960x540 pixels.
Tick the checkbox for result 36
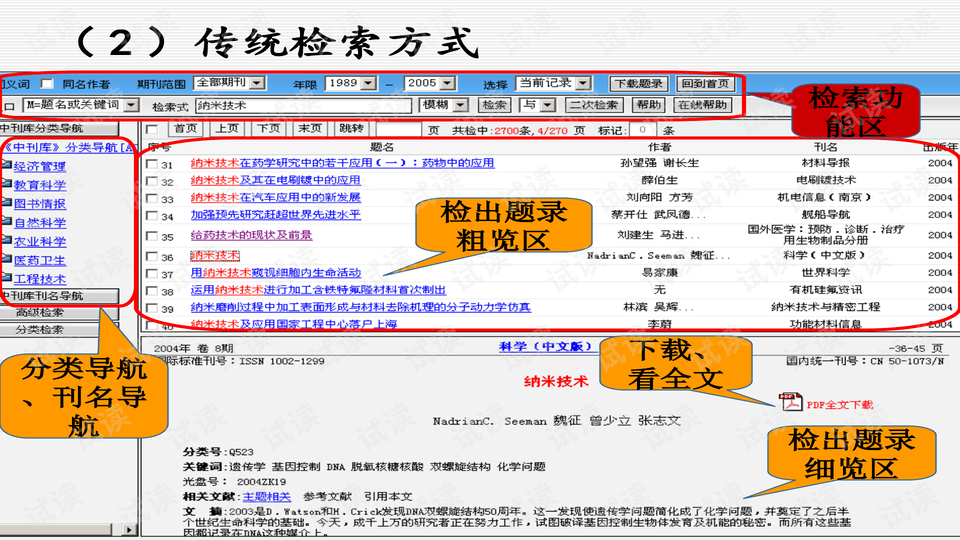click(151, 256)
